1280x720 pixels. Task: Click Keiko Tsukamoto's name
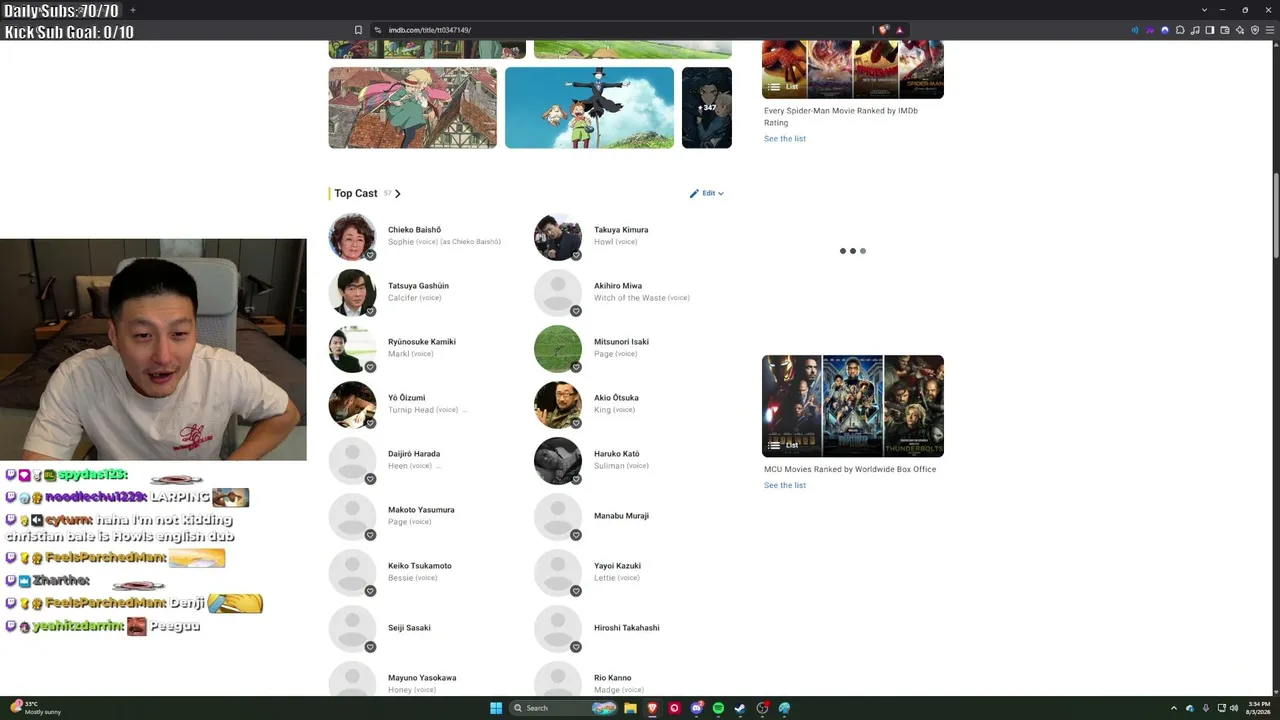[x=420, y=566]
